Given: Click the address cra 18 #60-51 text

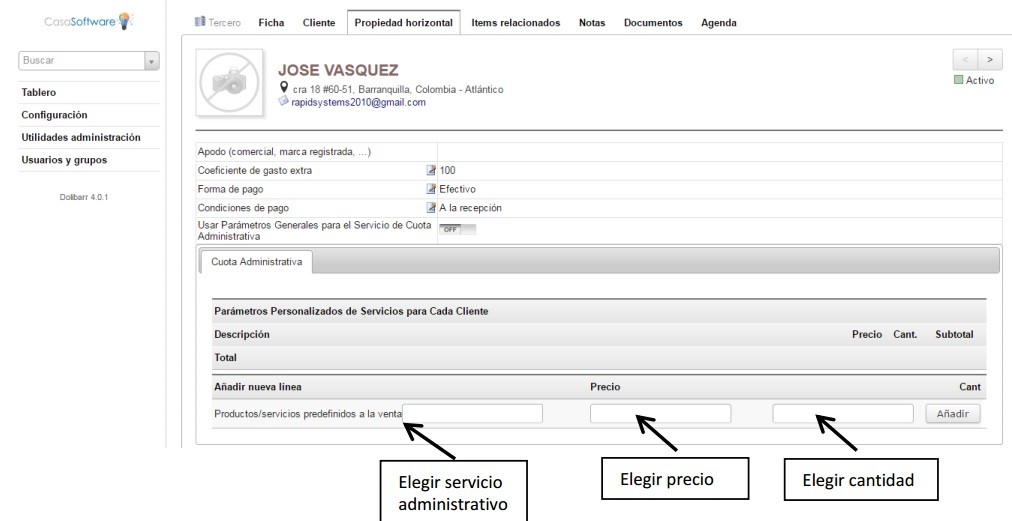Looking at the screenshot, I should click(398, 90).
